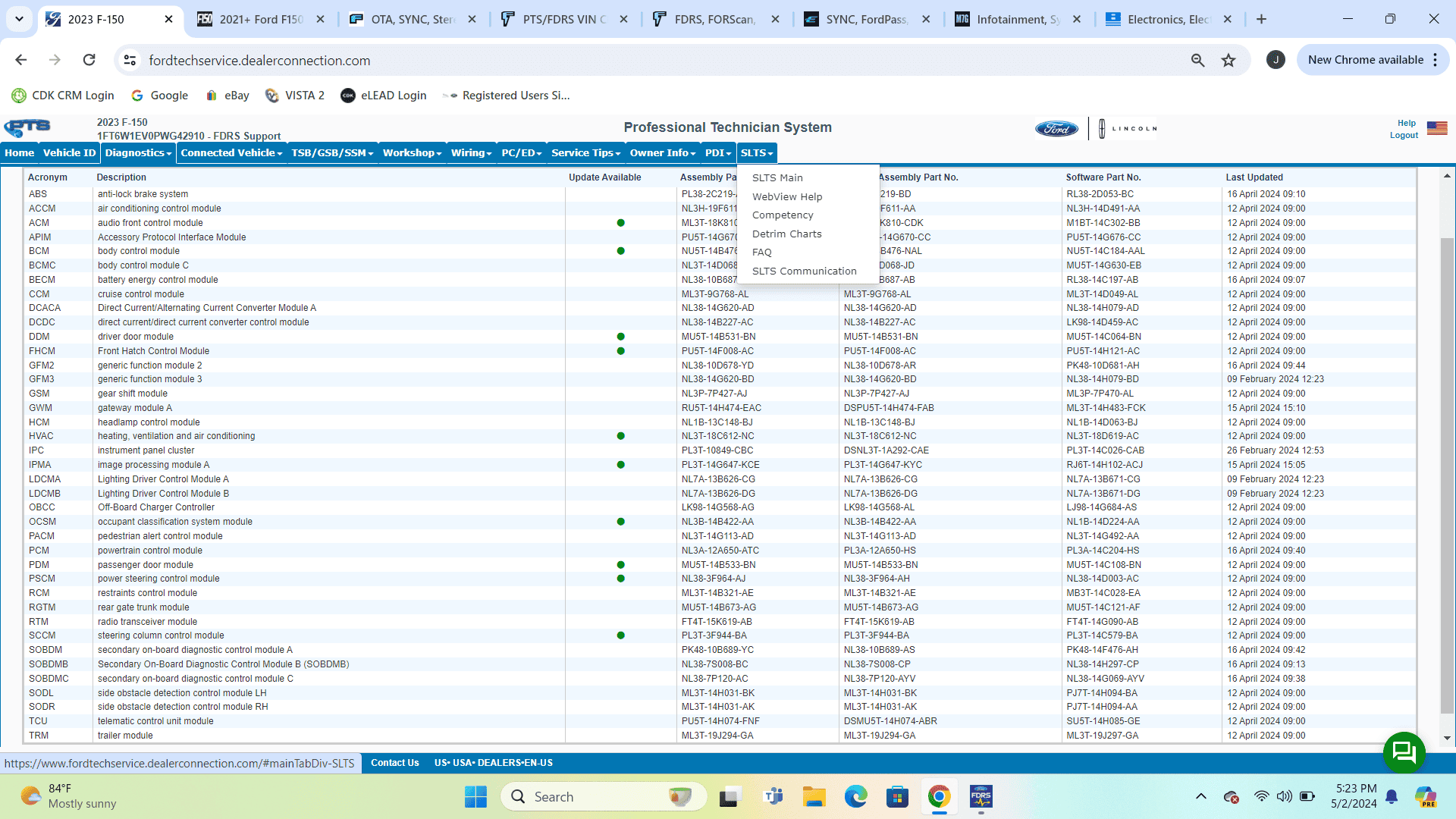This screenshot has height=819, width=1456.
Task: Open FDRS app from taskbar
Action: pos(981,797)
